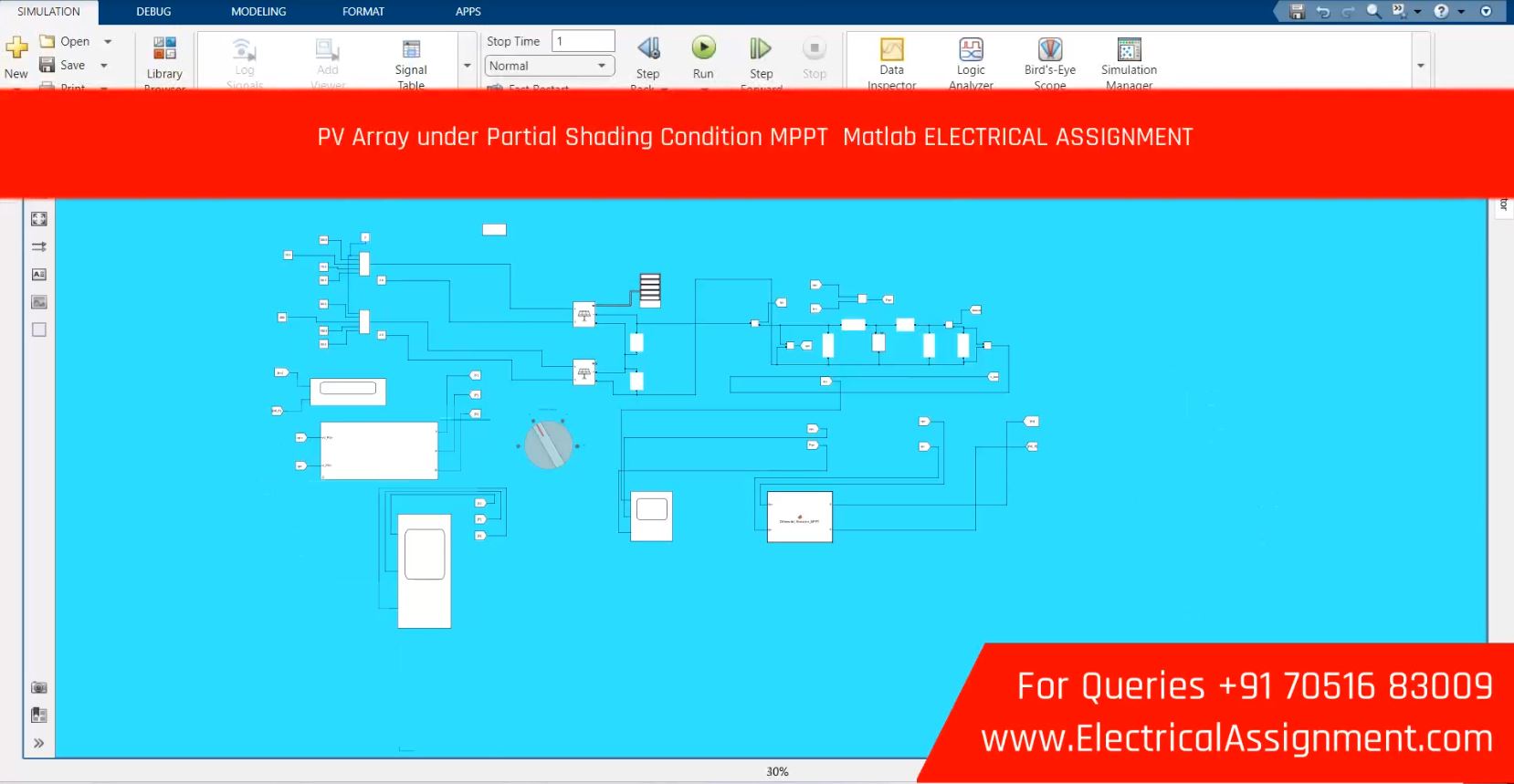This screenshot has height=784, width=1514.
Task: Open a model with the Open button
Action: pos(64,41)
